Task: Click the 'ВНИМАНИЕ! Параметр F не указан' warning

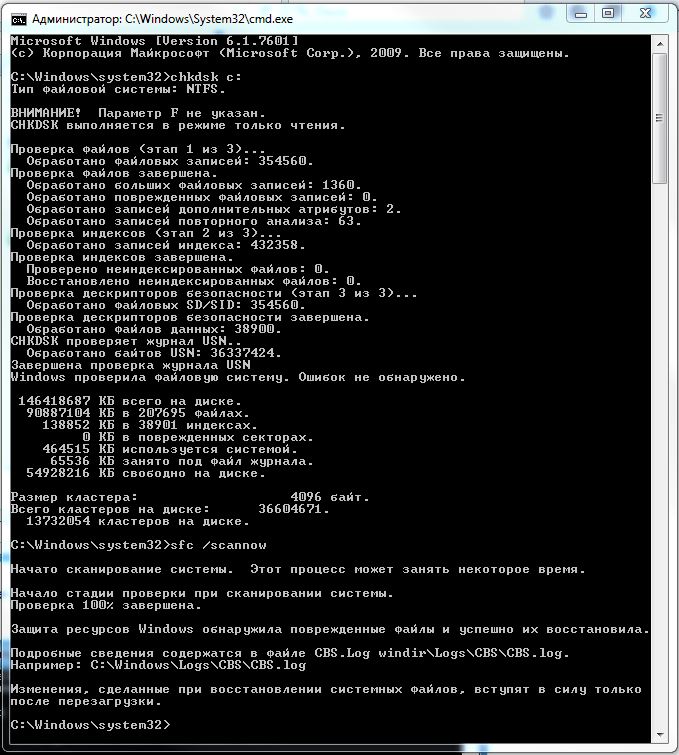Action: (x=138, y=113)
